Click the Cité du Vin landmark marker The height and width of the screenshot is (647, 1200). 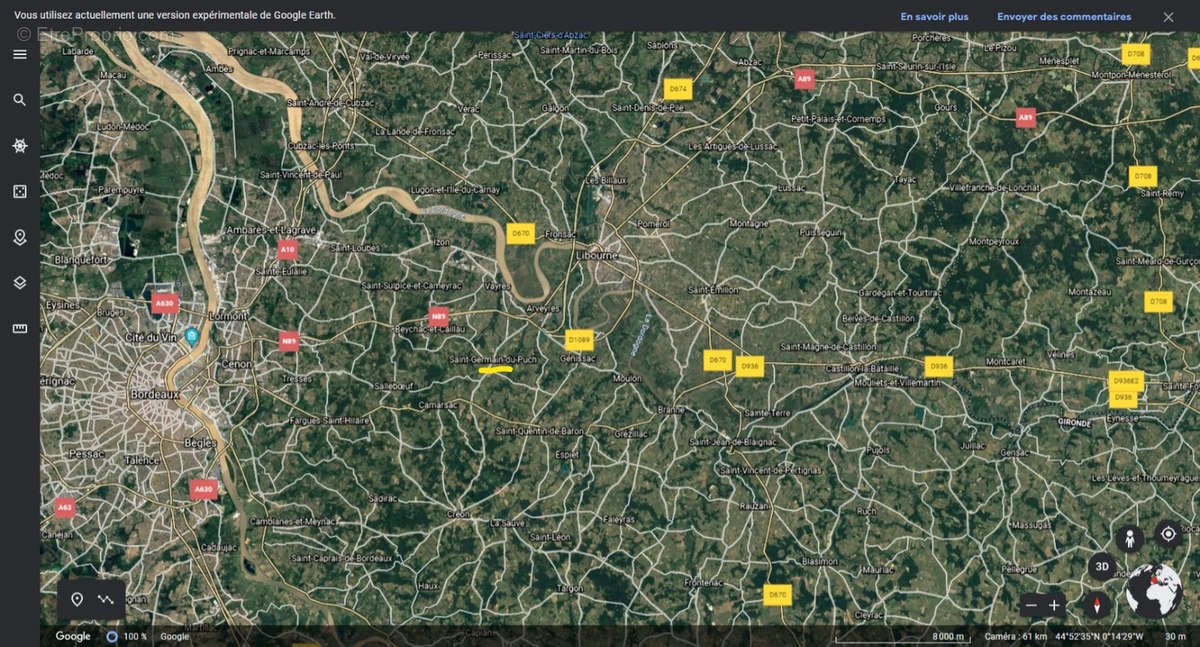click(191, 334)
